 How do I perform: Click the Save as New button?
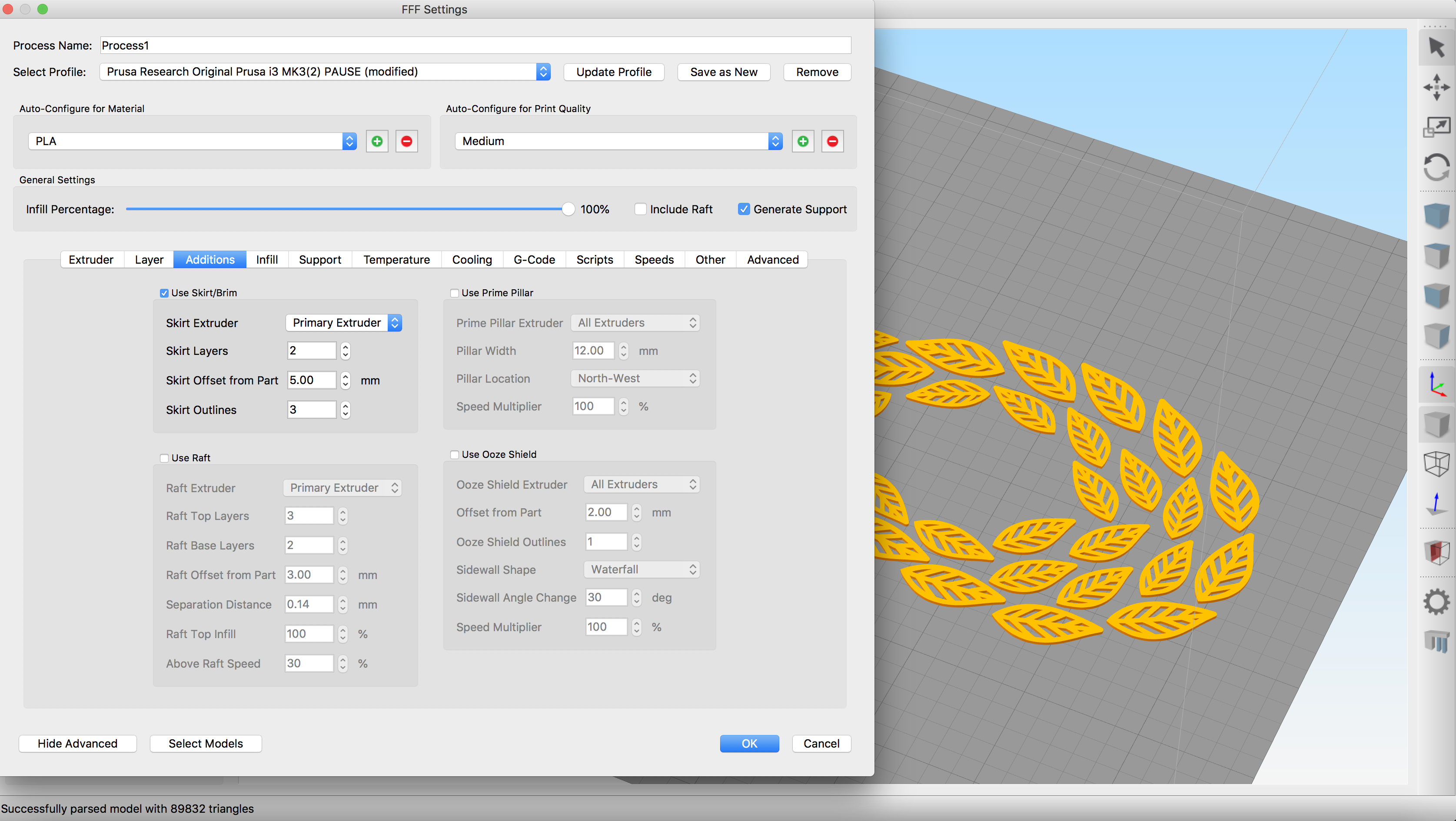pos(724,72)
